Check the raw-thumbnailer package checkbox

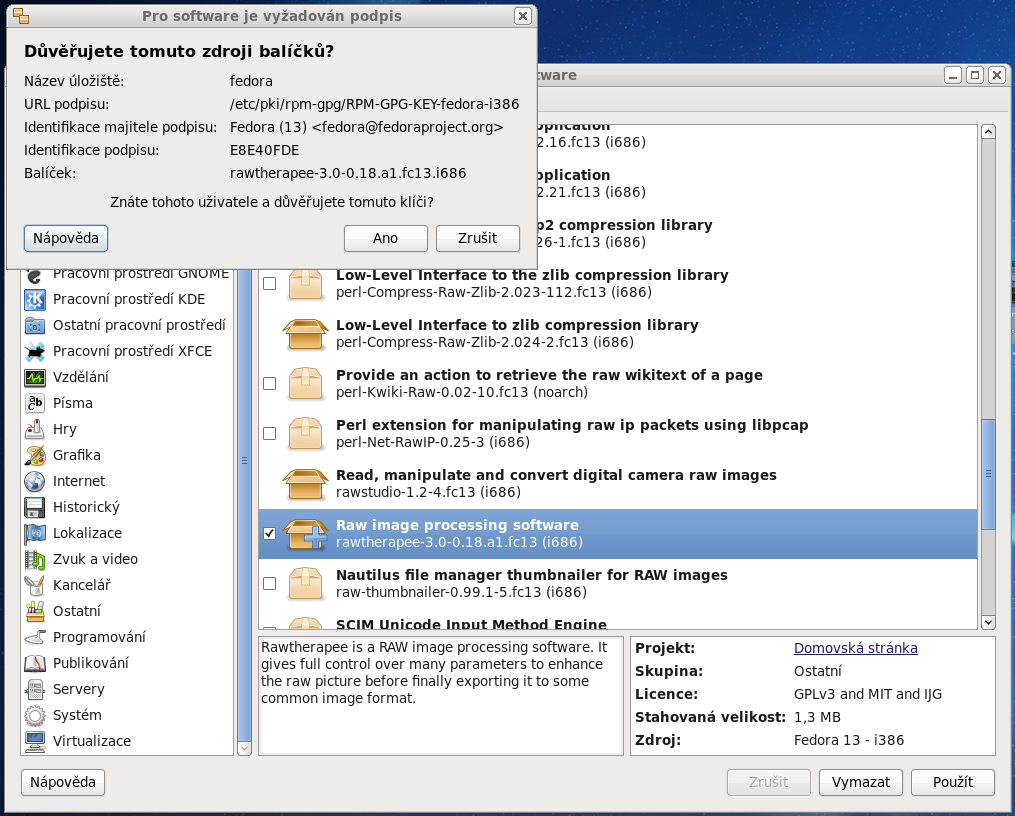pos(270,584)
